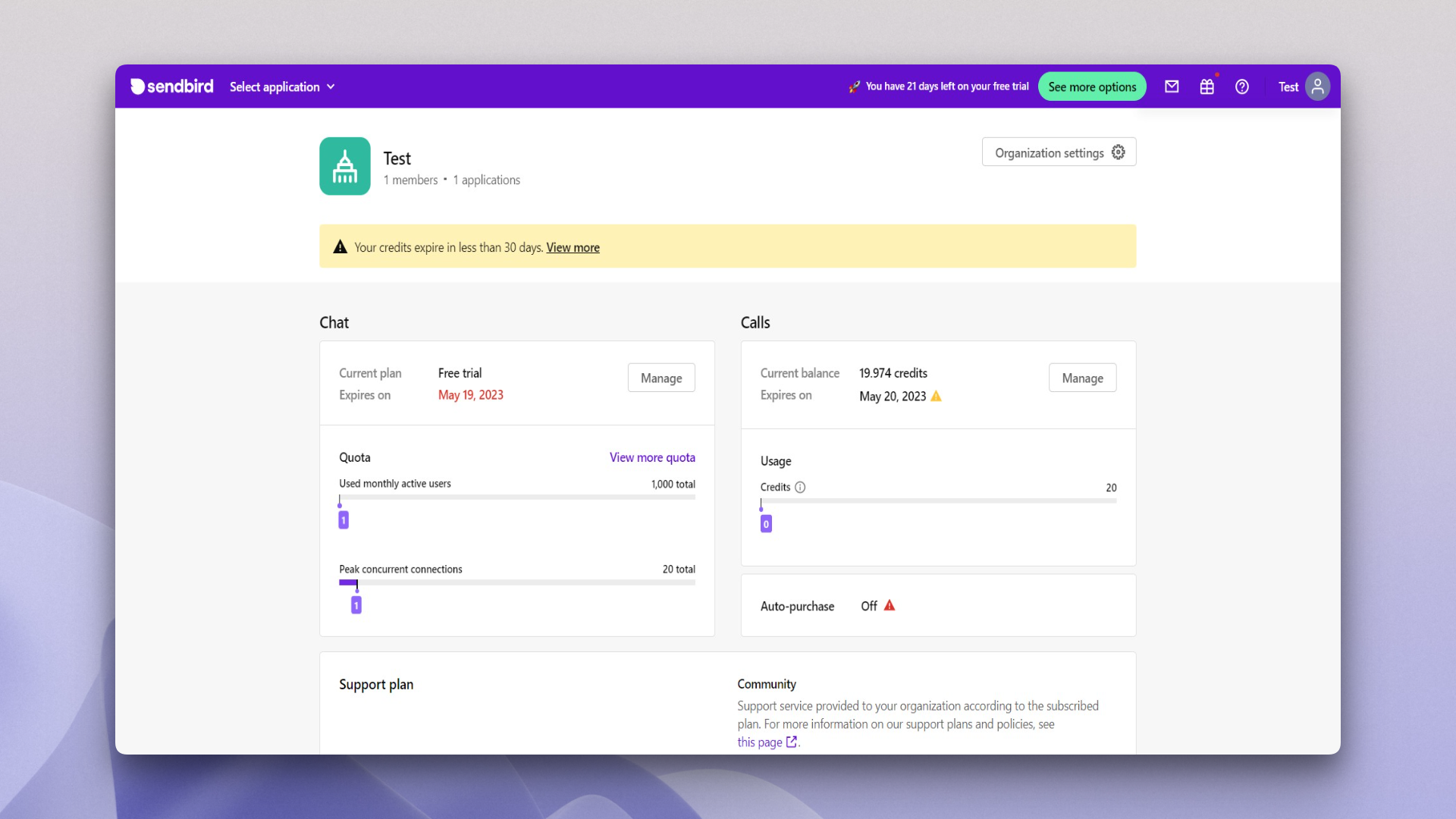
Task: Click the info icon next to Credits
Action: click(x=801, y=487)
